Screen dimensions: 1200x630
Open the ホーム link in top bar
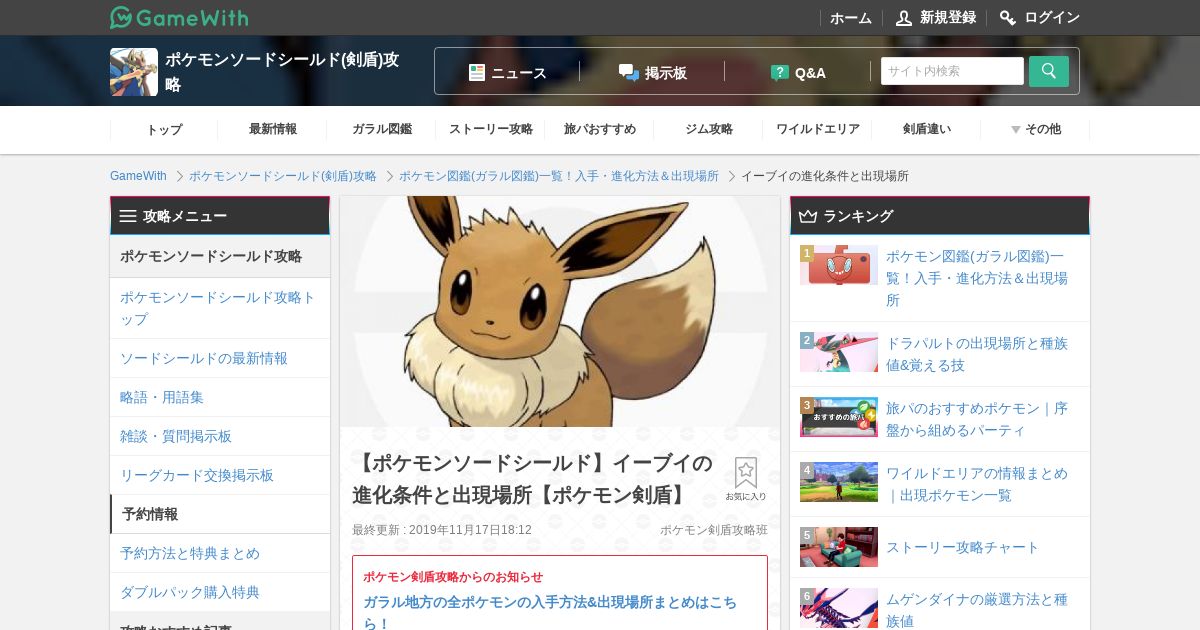tap(851, 18)
